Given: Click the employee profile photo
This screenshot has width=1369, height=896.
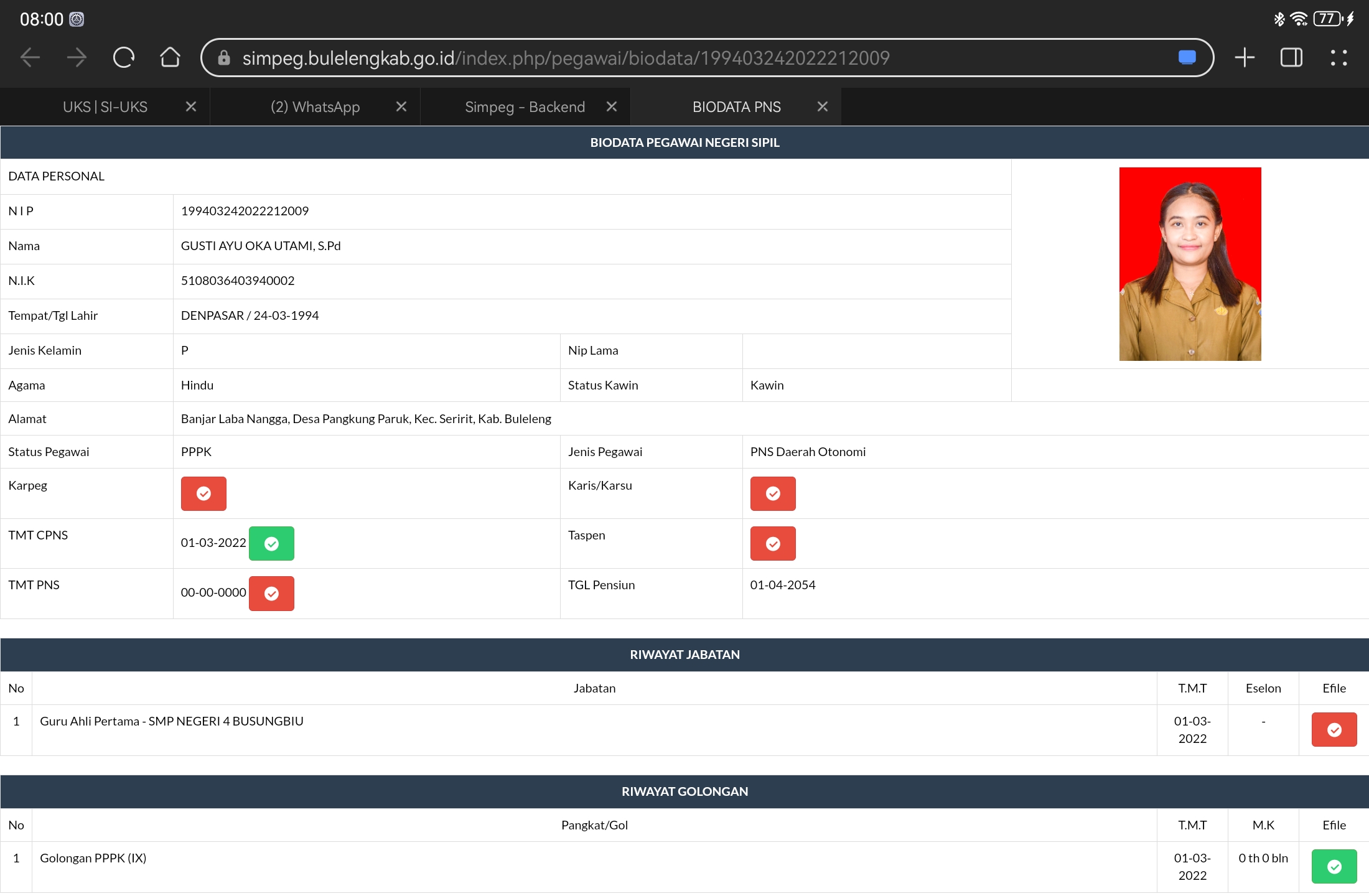Looking at the screenshot, I should click(x=1190, y=264).
